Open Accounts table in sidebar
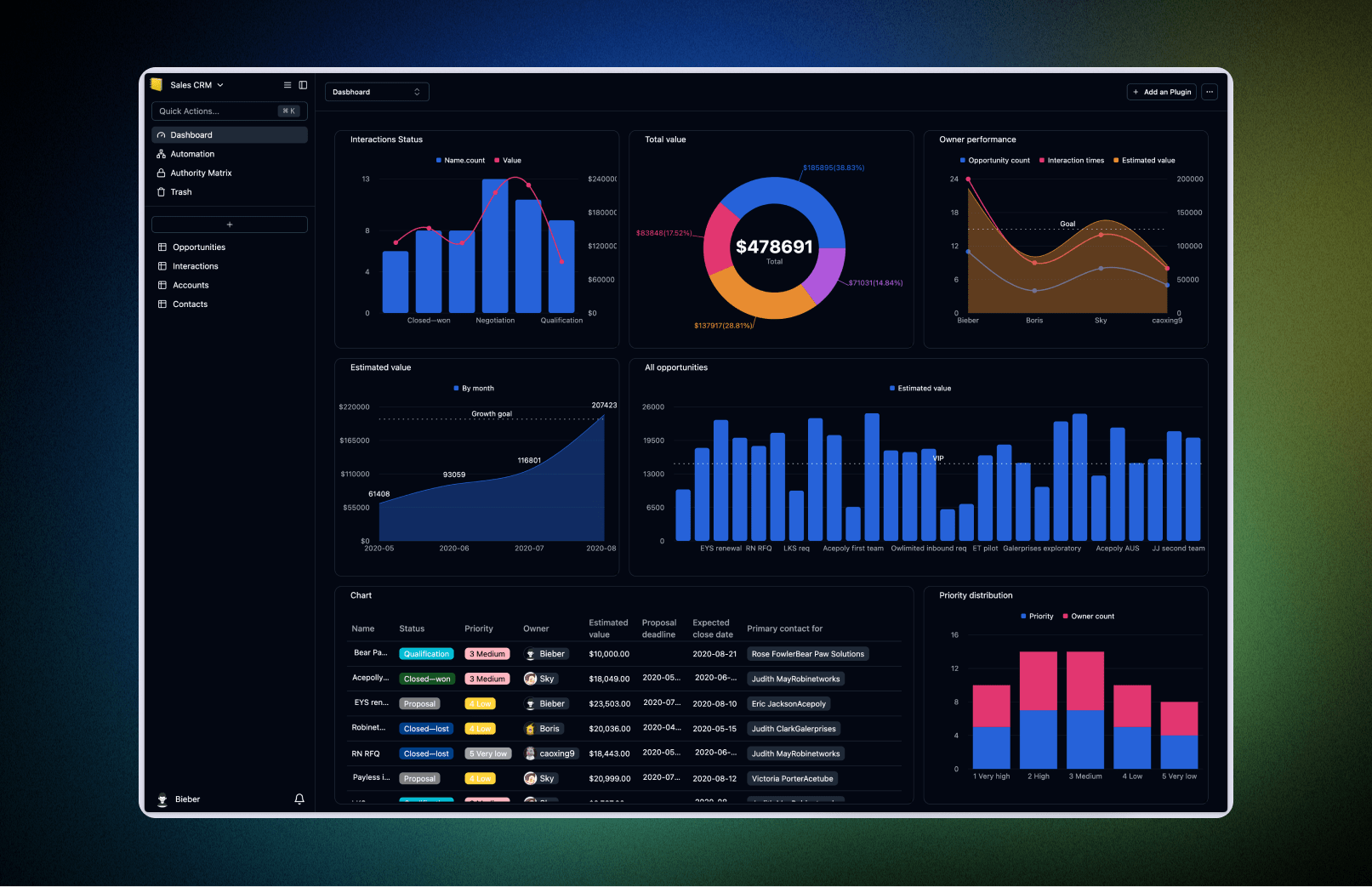The image size is (1372, 887). 230,285
